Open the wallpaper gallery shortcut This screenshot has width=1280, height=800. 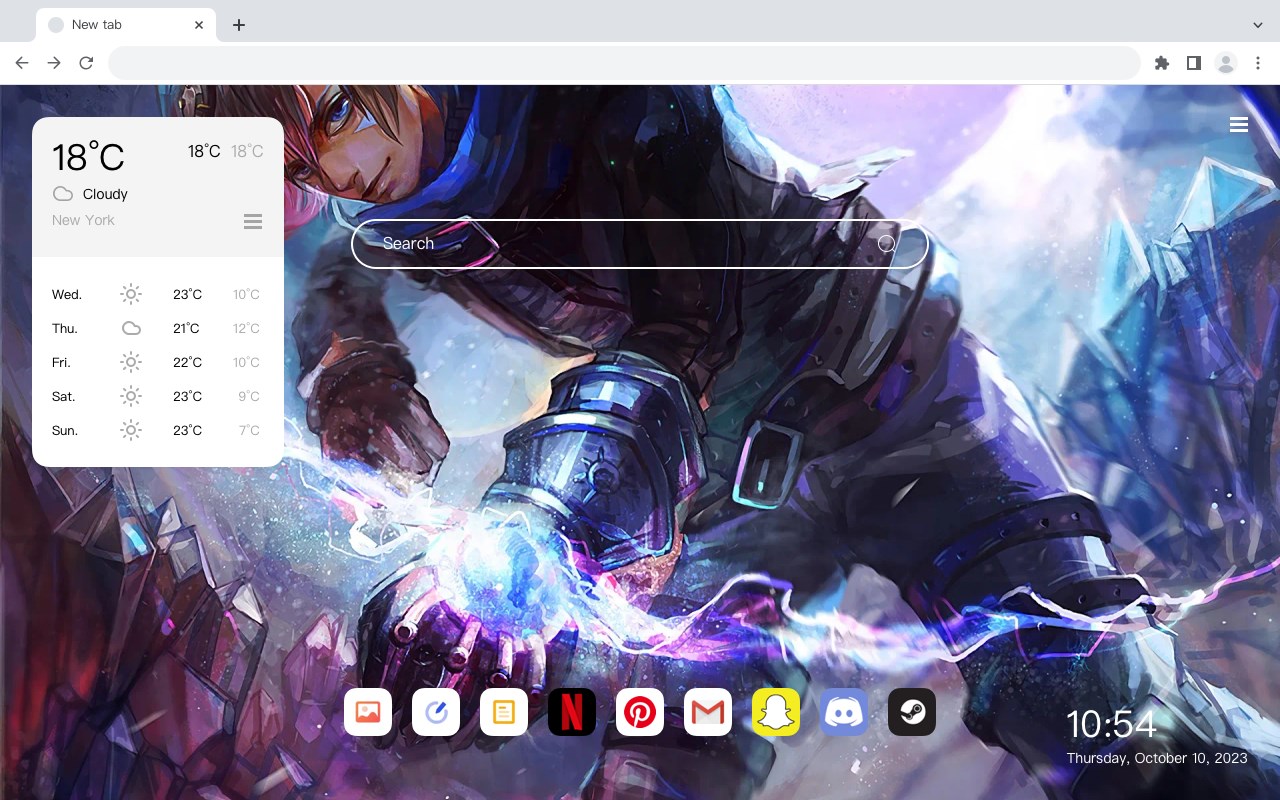(368, 712)
